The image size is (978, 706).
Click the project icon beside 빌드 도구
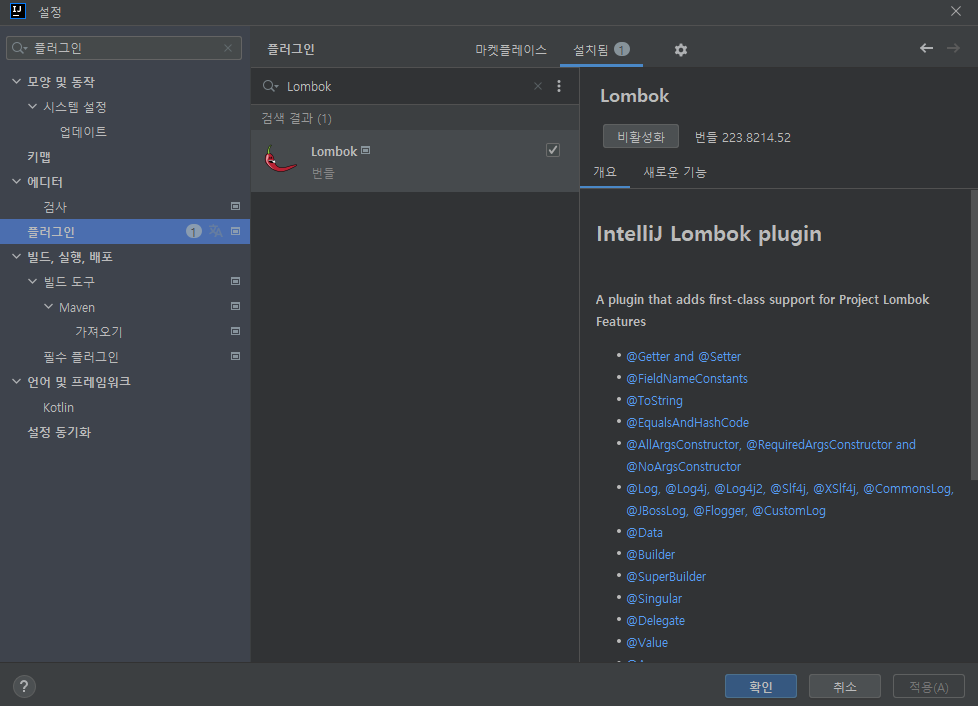click(x=236, y=281)
